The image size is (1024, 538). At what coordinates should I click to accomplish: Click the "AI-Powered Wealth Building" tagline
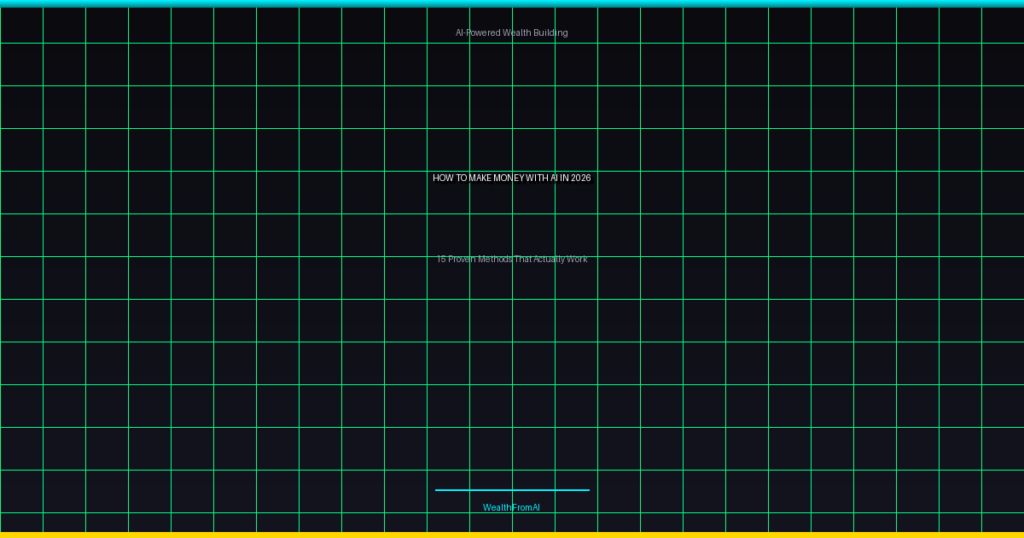(x=511, y=33)
